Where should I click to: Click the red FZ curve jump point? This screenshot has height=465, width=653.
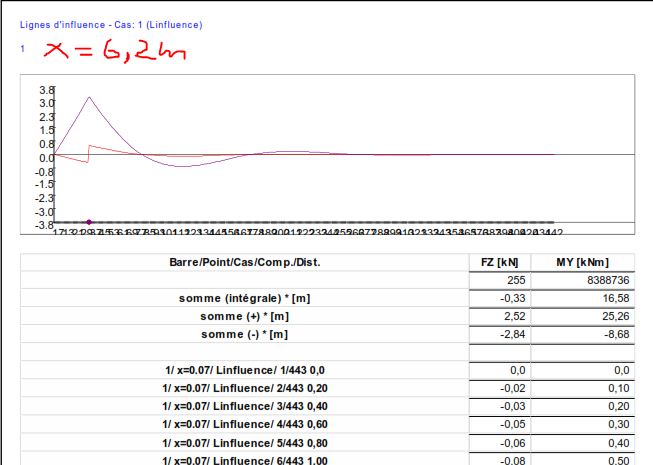[88, 154]
